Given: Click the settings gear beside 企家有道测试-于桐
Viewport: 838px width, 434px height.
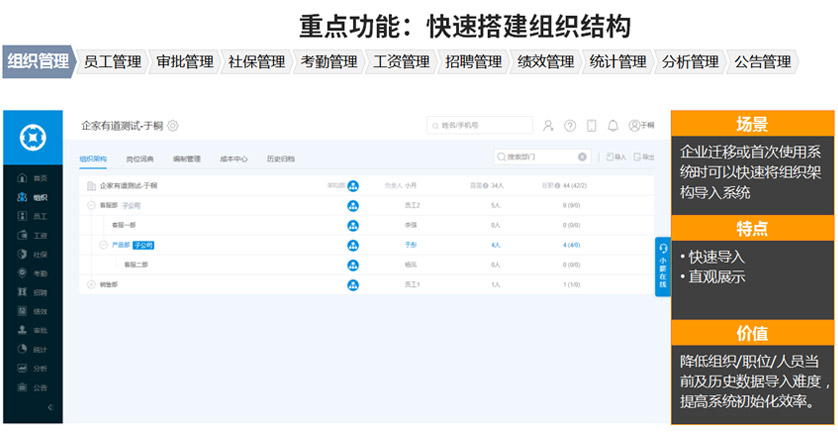Looking at the screenshot, I should 173,126.
